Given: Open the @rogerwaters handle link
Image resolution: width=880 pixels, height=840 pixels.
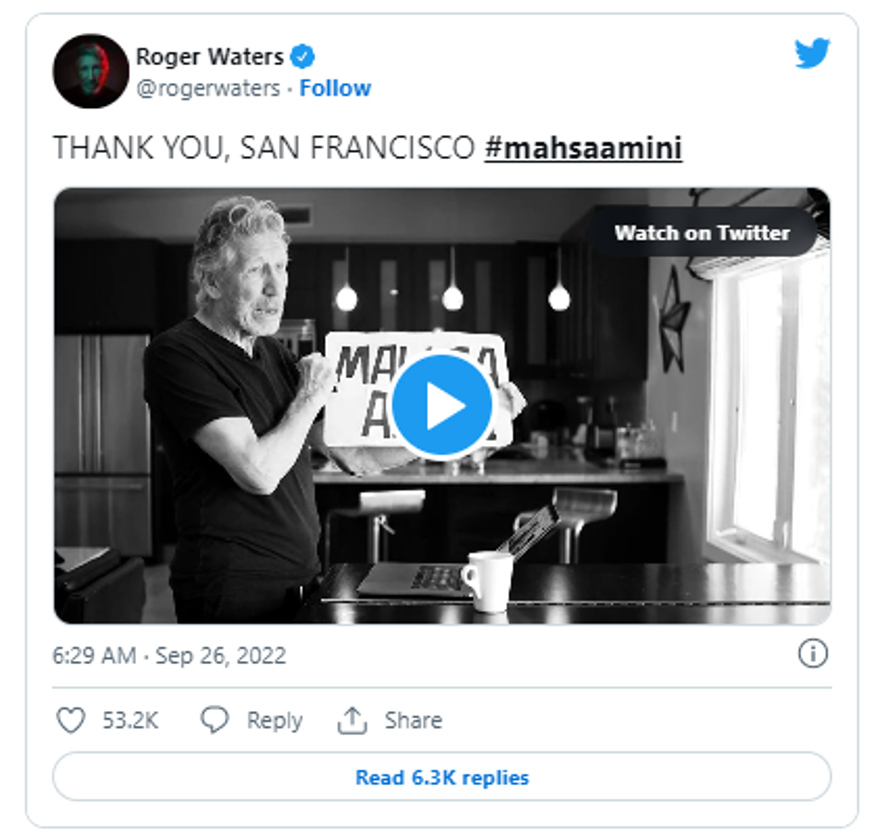Looking at the screenshot, I should [208, 88].
